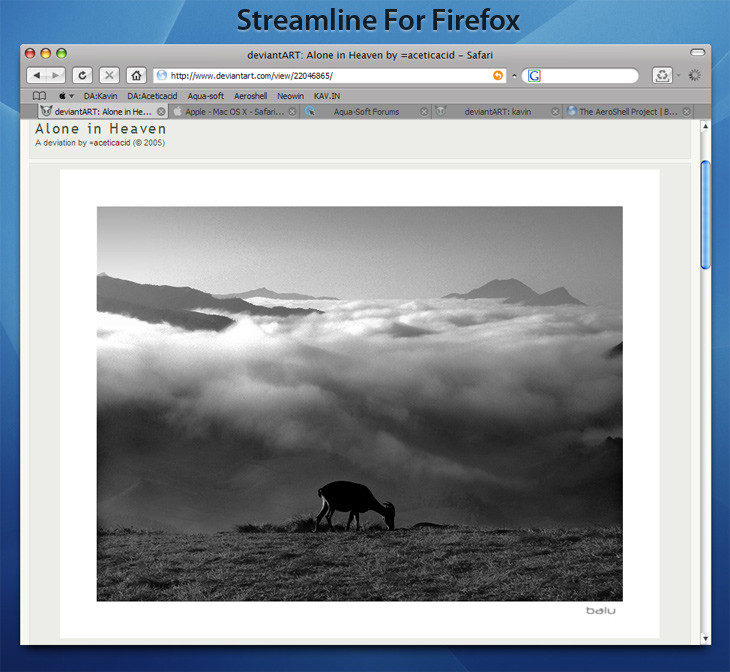This screenshot has width=730, height=672.
Task: Switch to the deviantART: kavin tab
Action: pyautogui.click(x=497, y=112)
